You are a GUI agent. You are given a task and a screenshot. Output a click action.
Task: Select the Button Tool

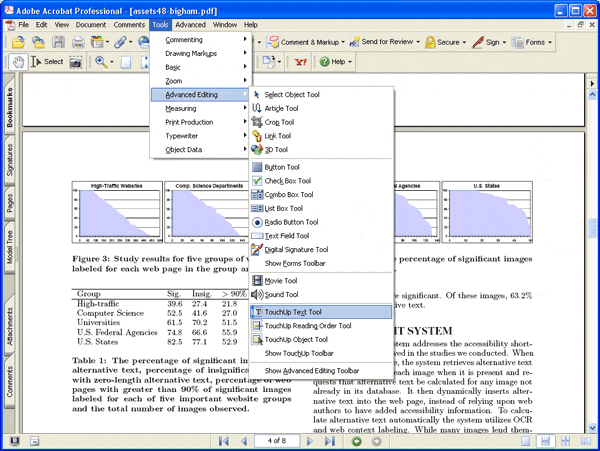tap(321, 167)
